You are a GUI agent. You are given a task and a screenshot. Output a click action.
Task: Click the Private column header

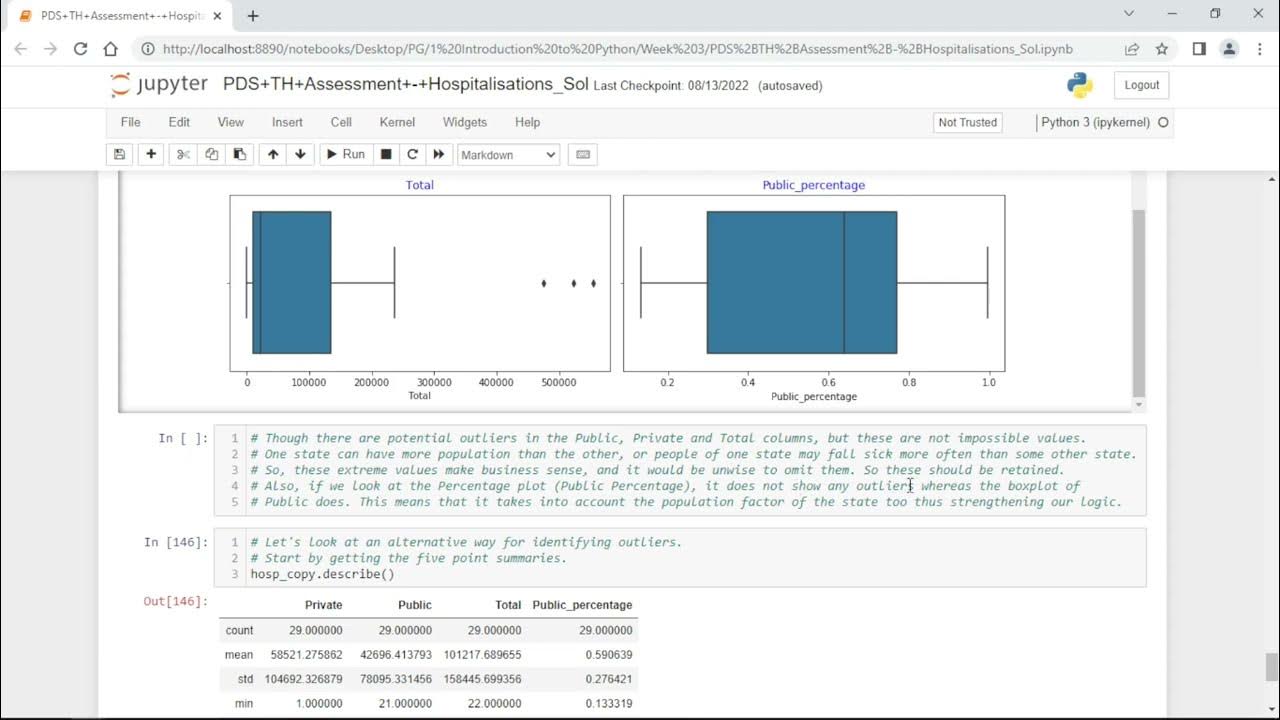click(323, 605)
